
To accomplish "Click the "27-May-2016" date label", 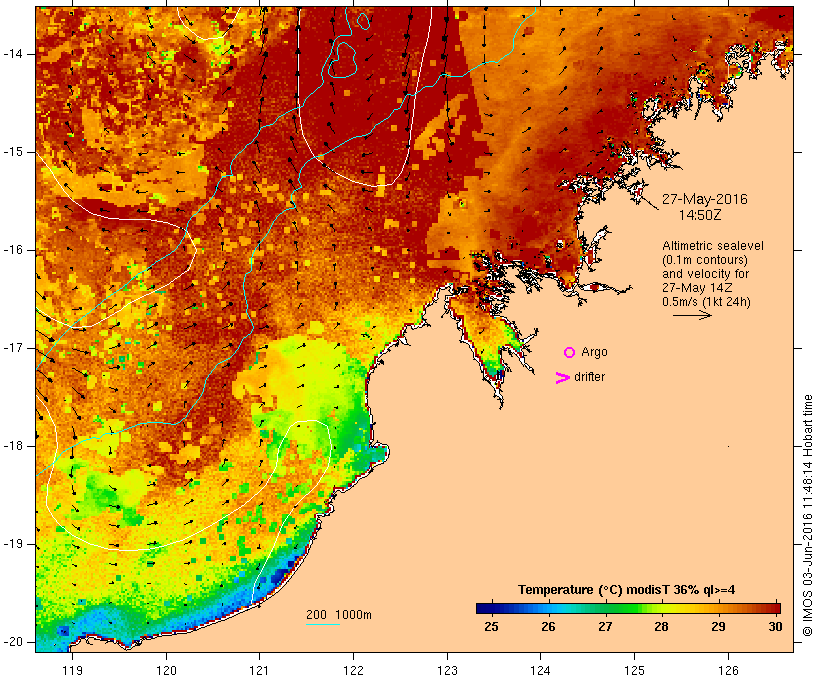I will [x=704, y=199].
